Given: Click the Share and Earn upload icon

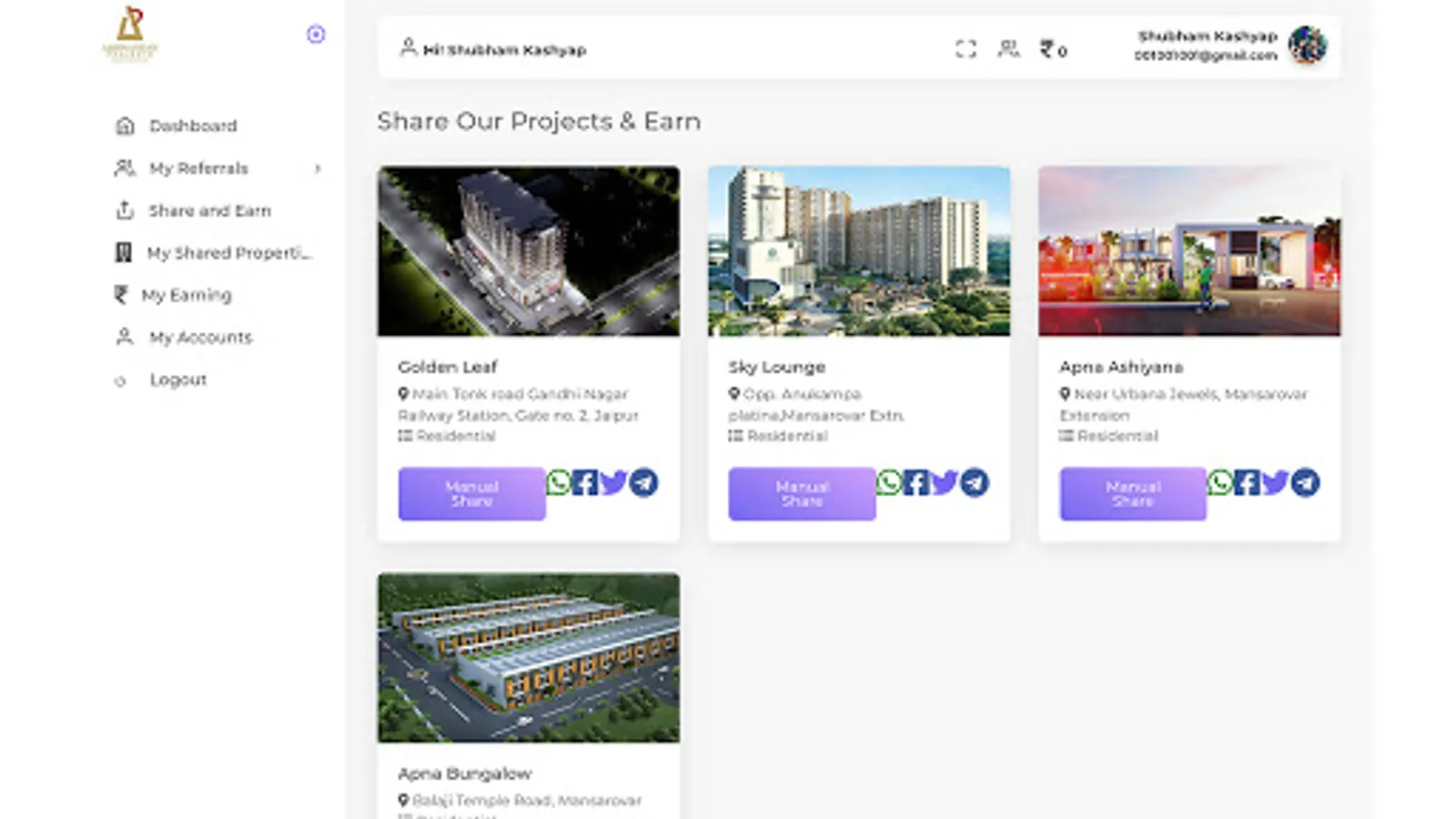Looking at the screenshot, I should coord(125,210).
